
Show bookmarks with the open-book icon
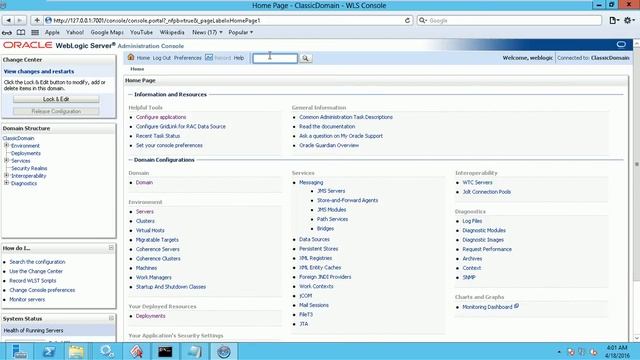tap(20, 32)
